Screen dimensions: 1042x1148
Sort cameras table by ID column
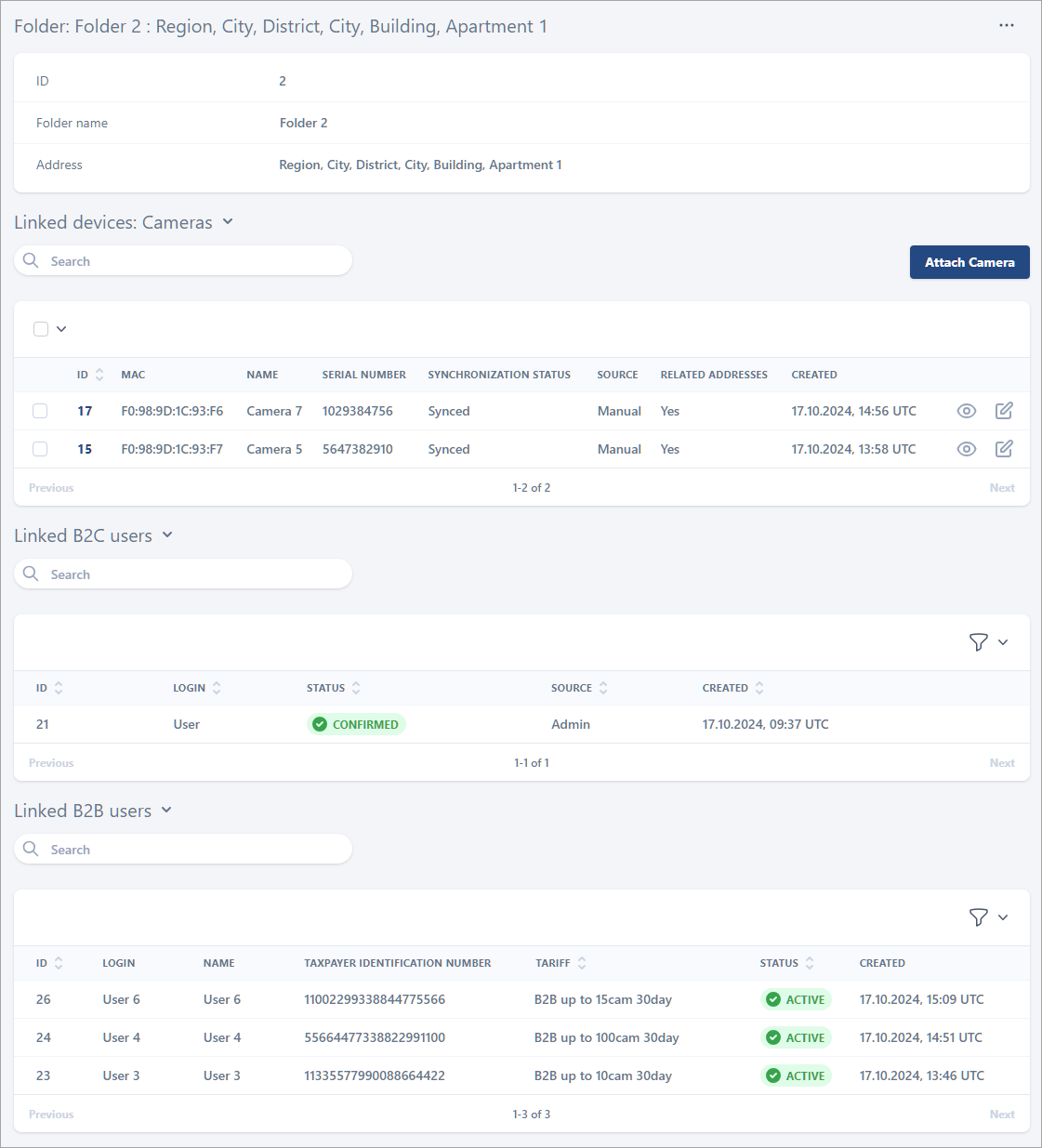click(x=99, y=375)
